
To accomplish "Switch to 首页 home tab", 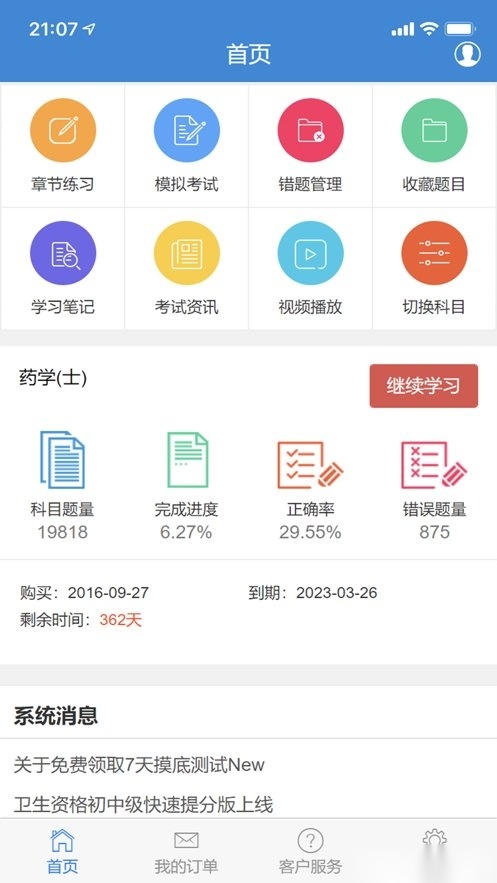I will [62, 850].
